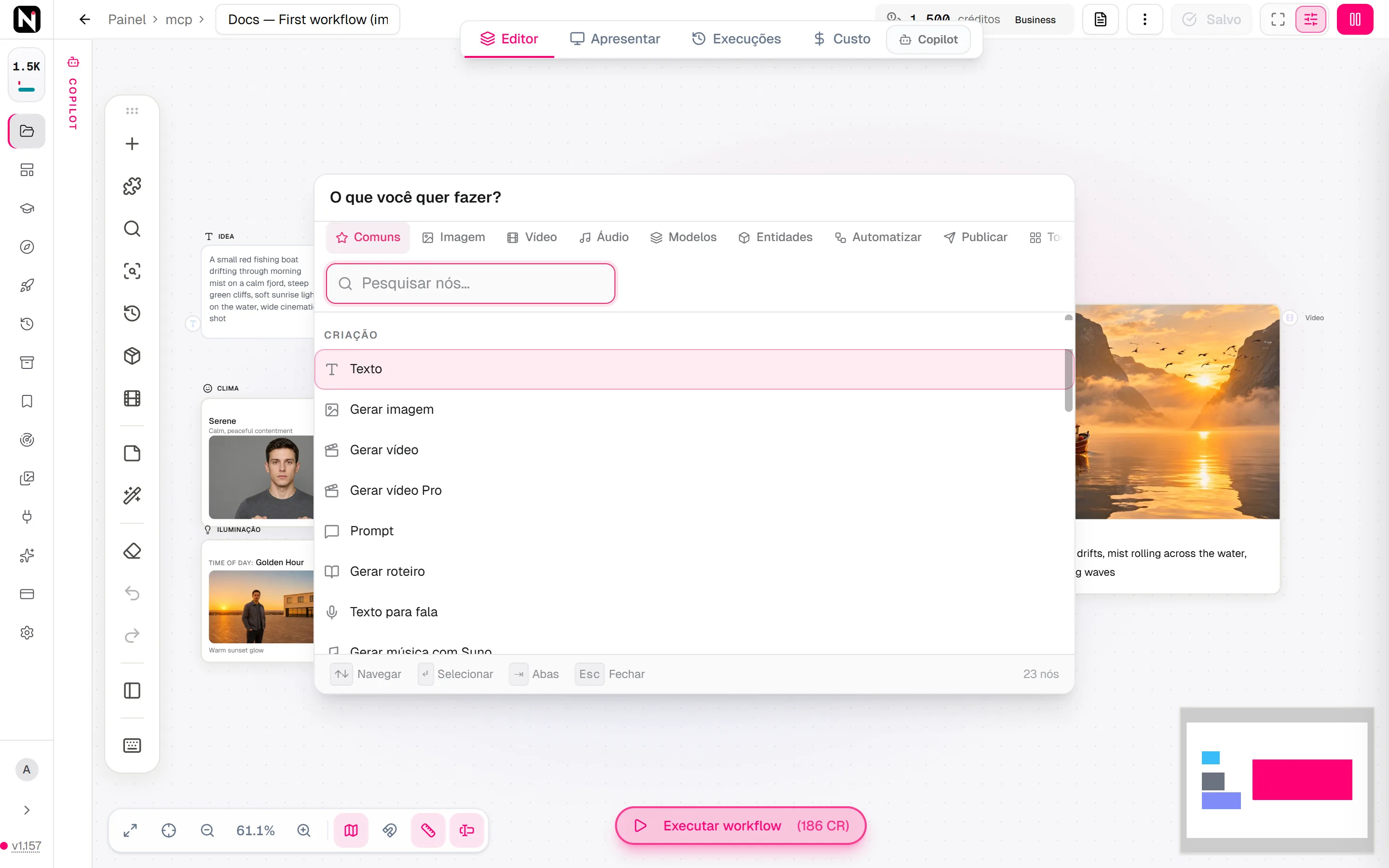Select the 3D cube tool icon
Screen dimensions: 1389x868
(132, 356)
